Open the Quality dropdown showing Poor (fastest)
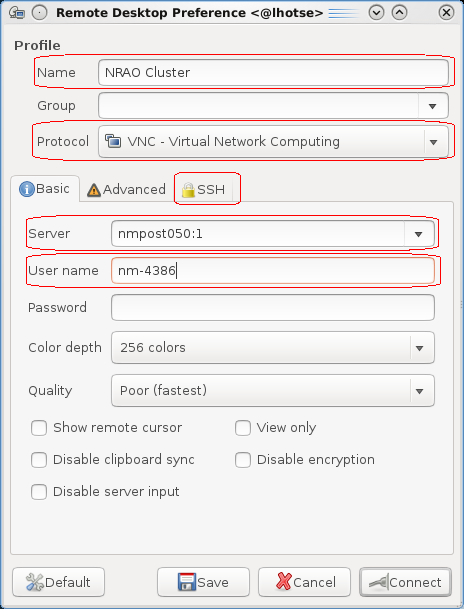This screenshot has height=609, width=464. [x=273, y=391]
